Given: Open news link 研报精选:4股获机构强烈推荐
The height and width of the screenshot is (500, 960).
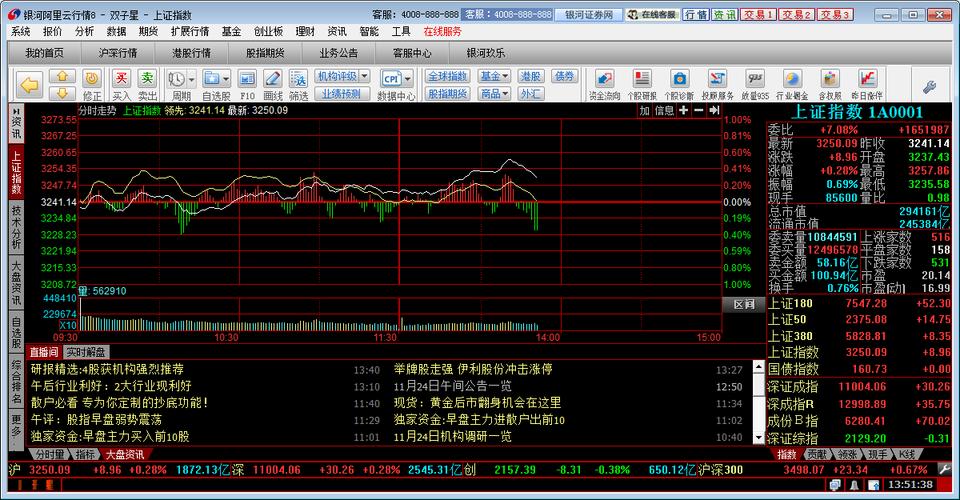Looking at the screenshot, I should pos(107,369).
